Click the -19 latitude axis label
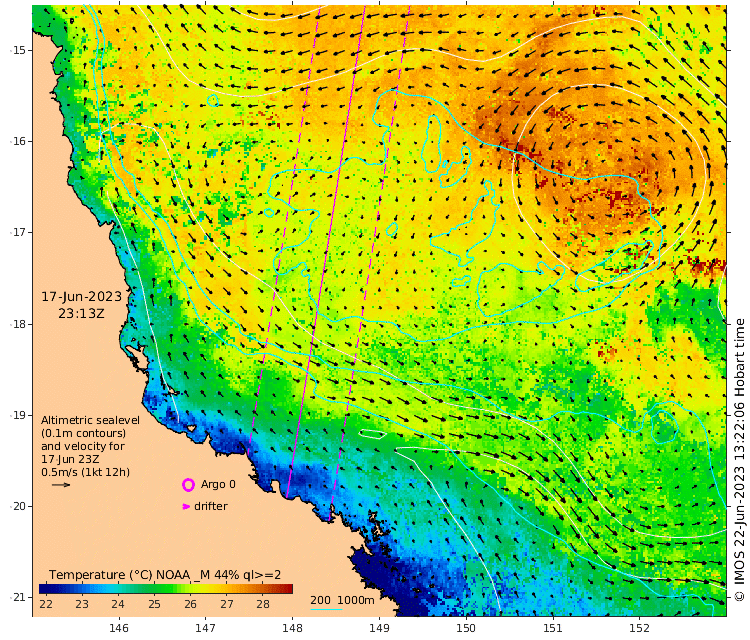Screen dimensions: 750x640 [x=18, y=415]
